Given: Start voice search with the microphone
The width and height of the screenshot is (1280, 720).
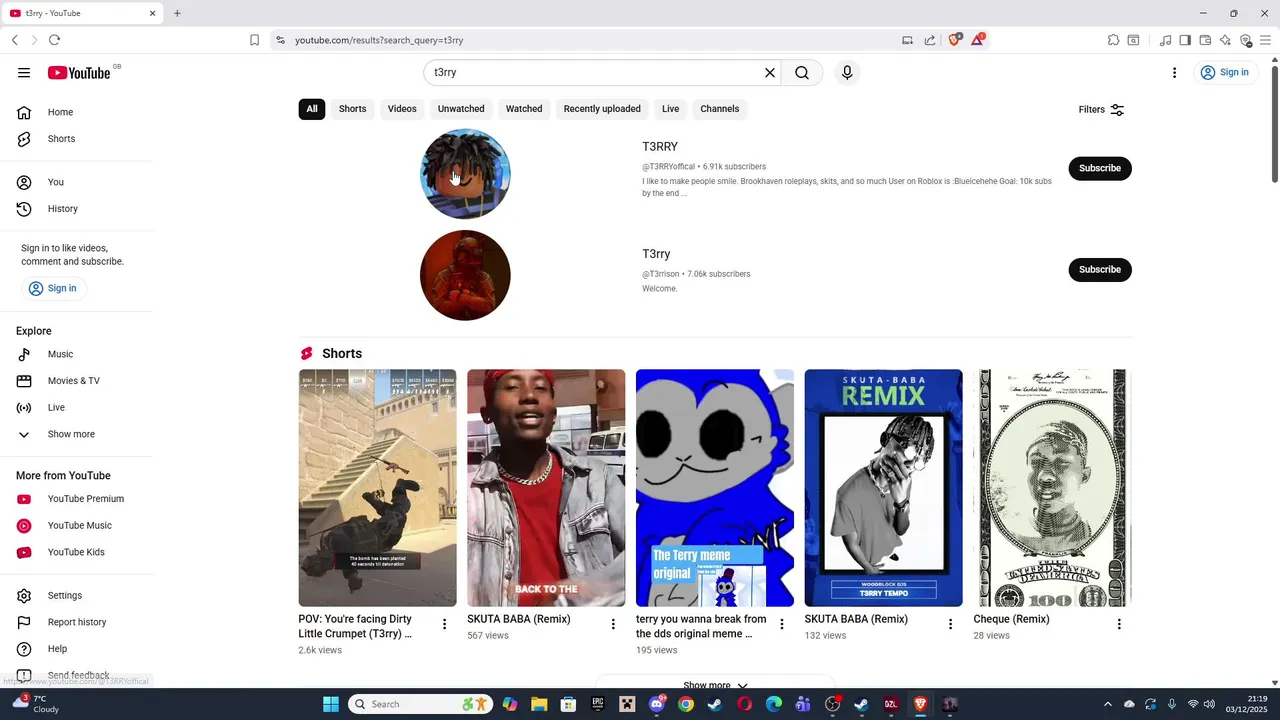Looking at the screenshot, I should point(847,73).
